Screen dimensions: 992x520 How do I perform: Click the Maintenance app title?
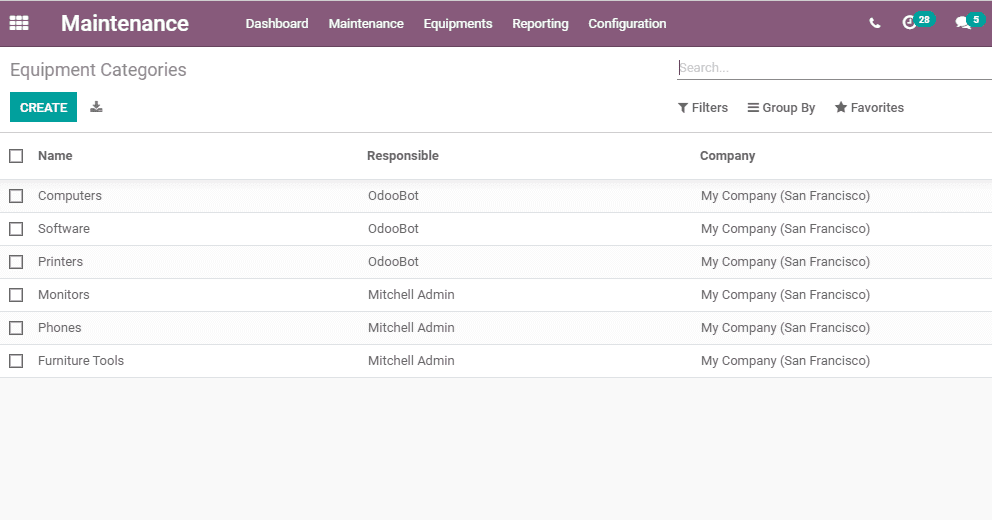[x=125, y=23]
